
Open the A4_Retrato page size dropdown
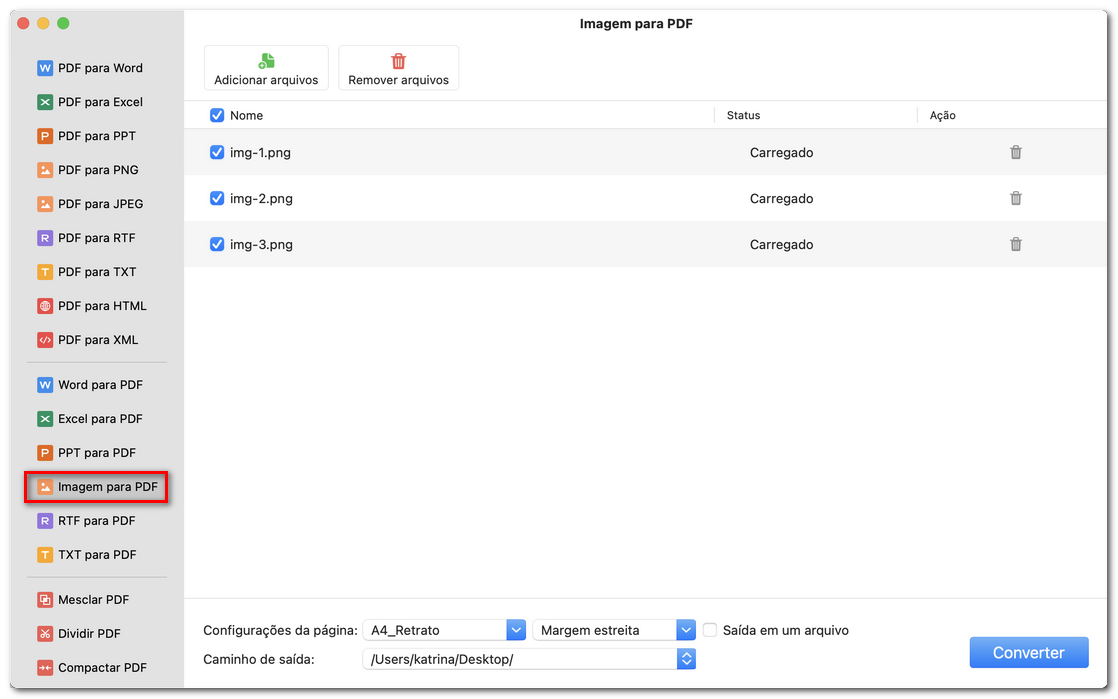point(514,630)
